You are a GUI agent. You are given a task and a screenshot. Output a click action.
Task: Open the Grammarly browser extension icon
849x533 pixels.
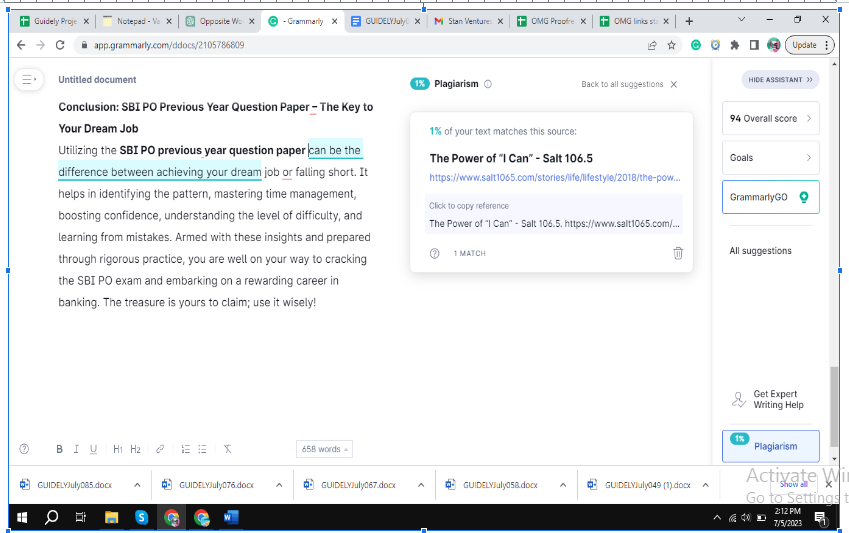696,45
